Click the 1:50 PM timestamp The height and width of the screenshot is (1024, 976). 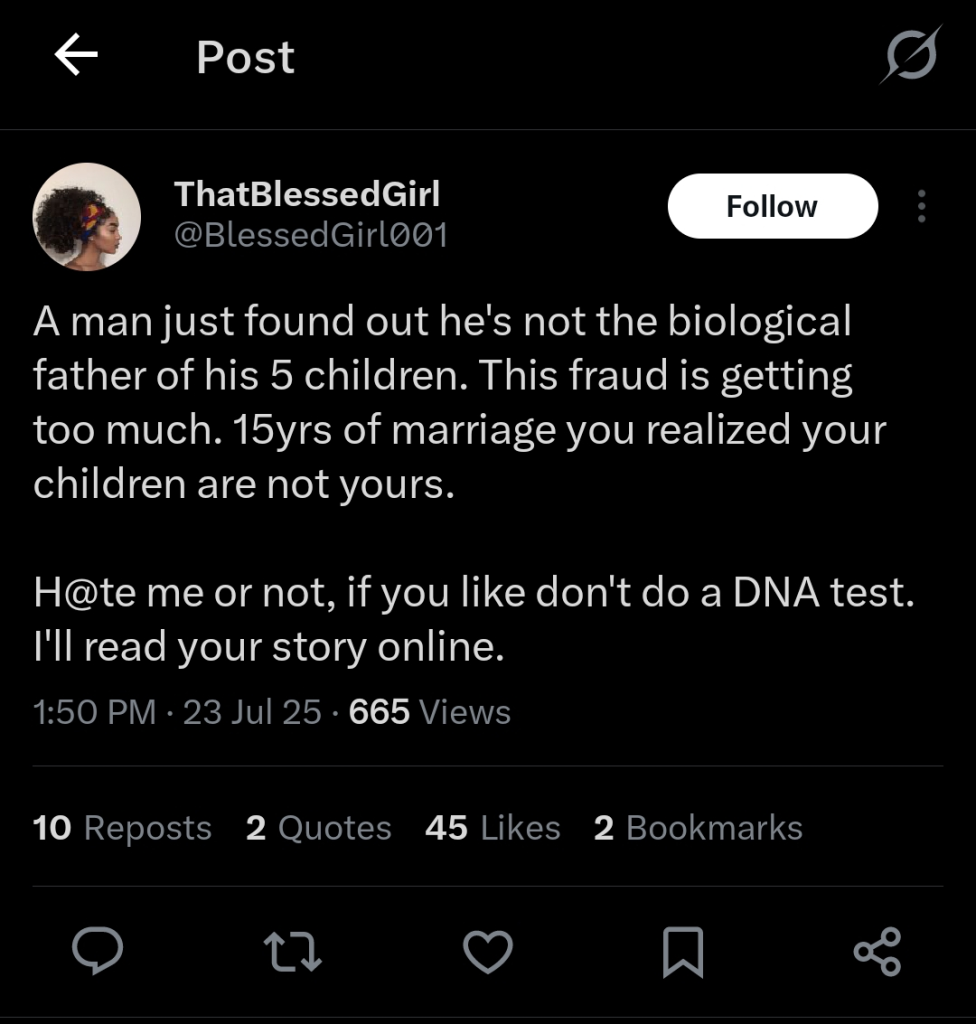[94, 712]
